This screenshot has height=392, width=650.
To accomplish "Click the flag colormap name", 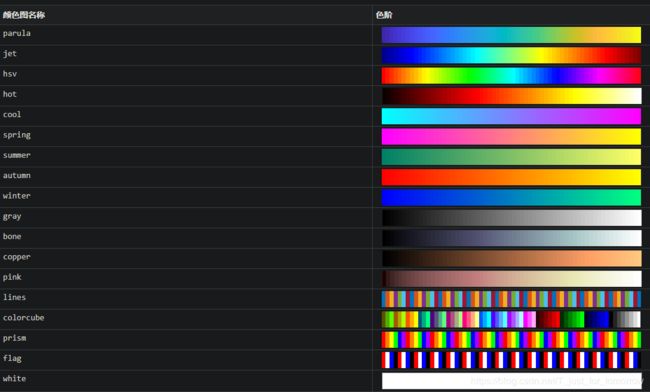I will (12, 358).
